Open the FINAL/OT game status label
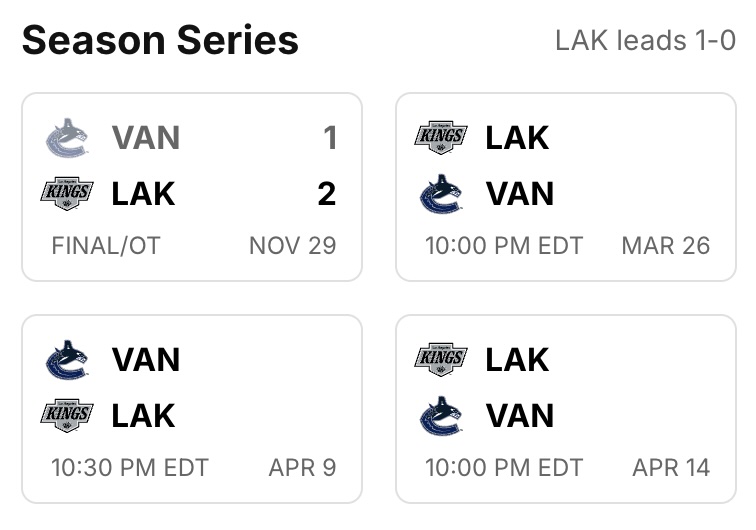The height and width of the screenshot is (530, 756). click(x=106, y=246)
